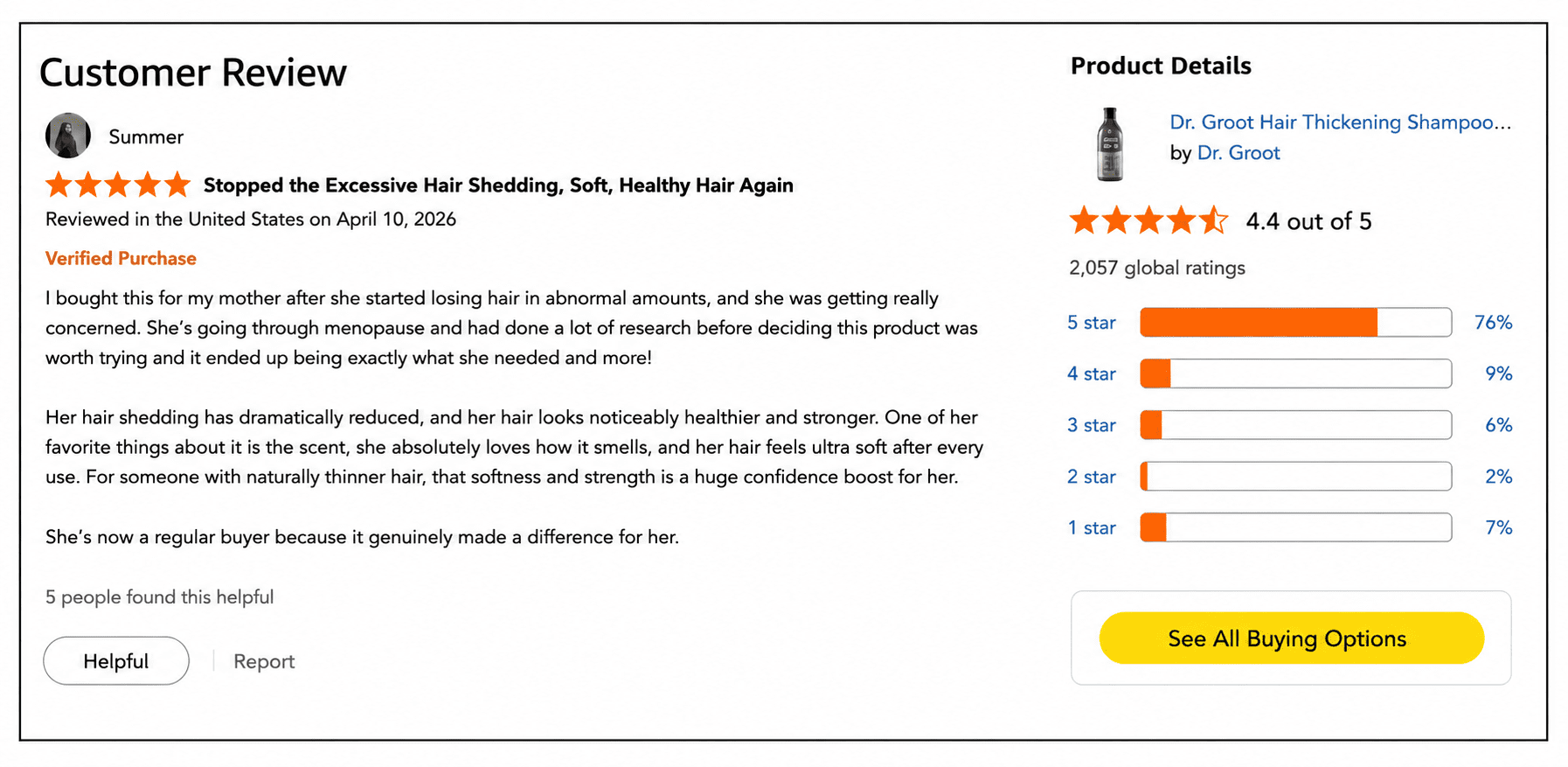Image resolution: width=1568 pixels, height=767 pixels.
Task: Click the review's five-star rating icons
Action: 118,185
